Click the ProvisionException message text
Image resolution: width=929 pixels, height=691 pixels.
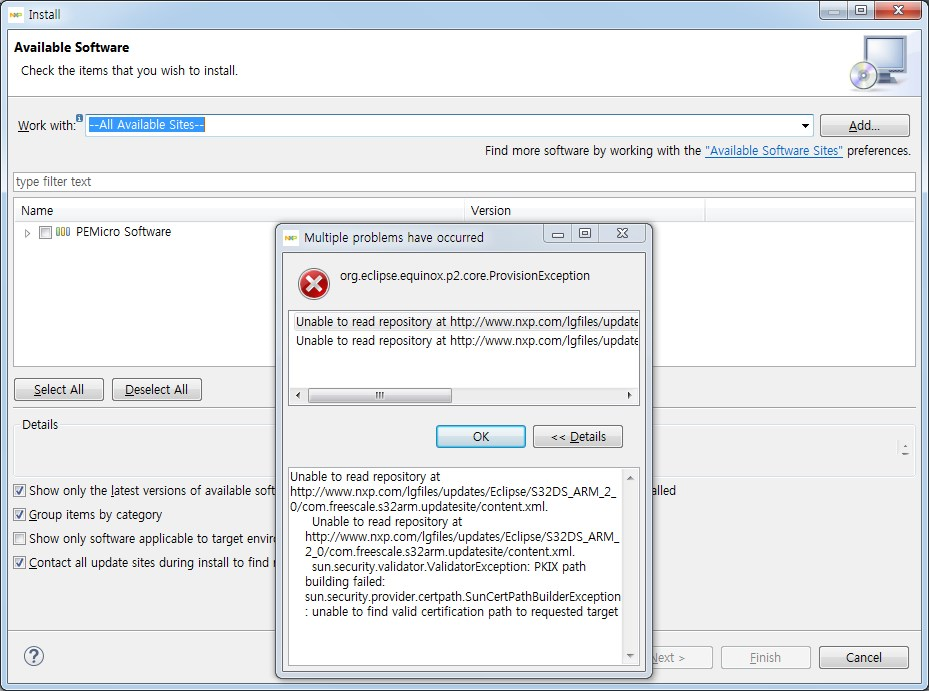pos(464,276)
